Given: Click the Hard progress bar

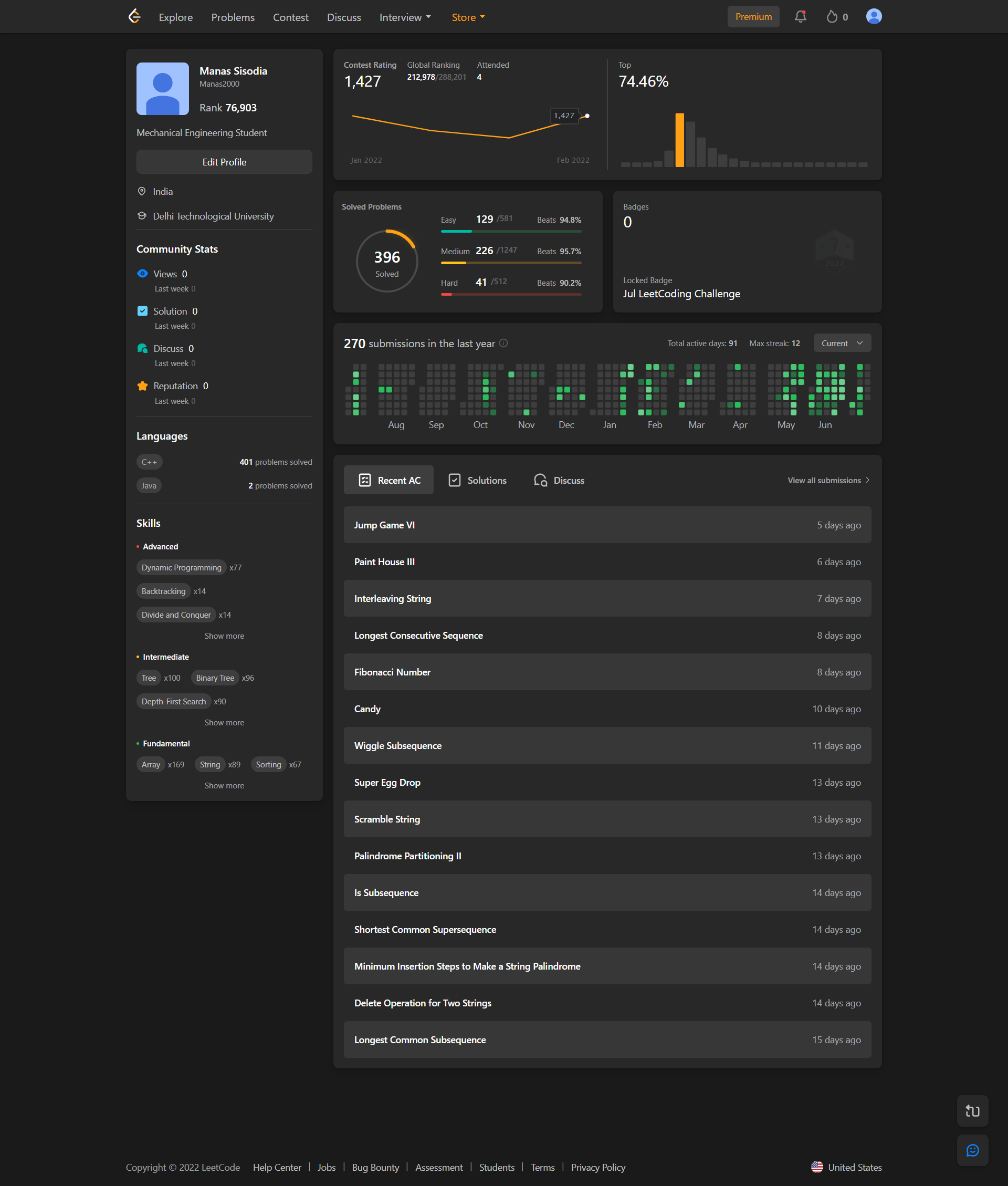Looking at the screenshot, I should 511,294.
